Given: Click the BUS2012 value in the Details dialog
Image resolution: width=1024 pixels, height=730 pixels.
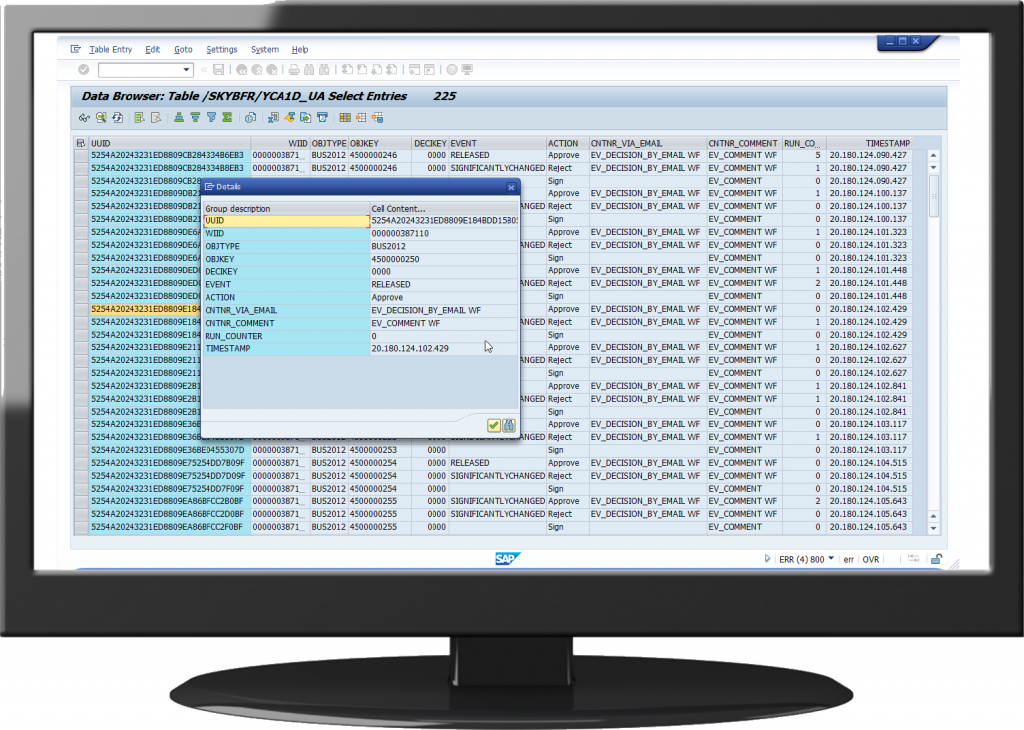Looking at the screenshot, I should 389,246.
